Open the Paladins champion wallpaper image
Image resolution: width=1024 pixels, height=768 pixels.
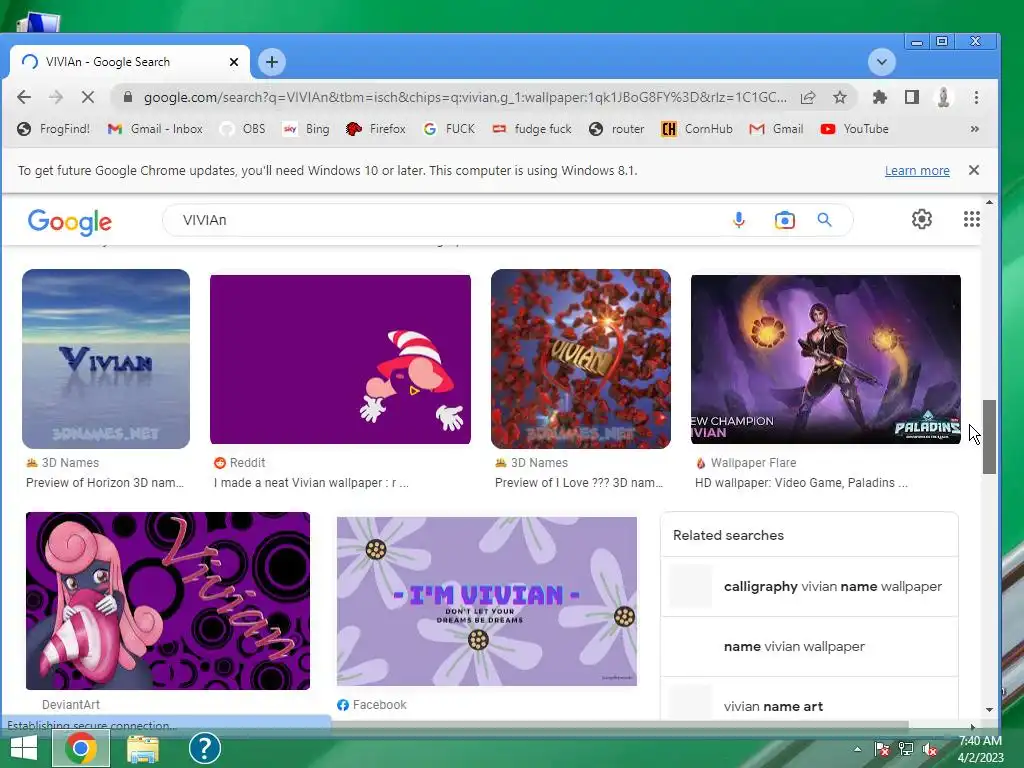point(825,359)
